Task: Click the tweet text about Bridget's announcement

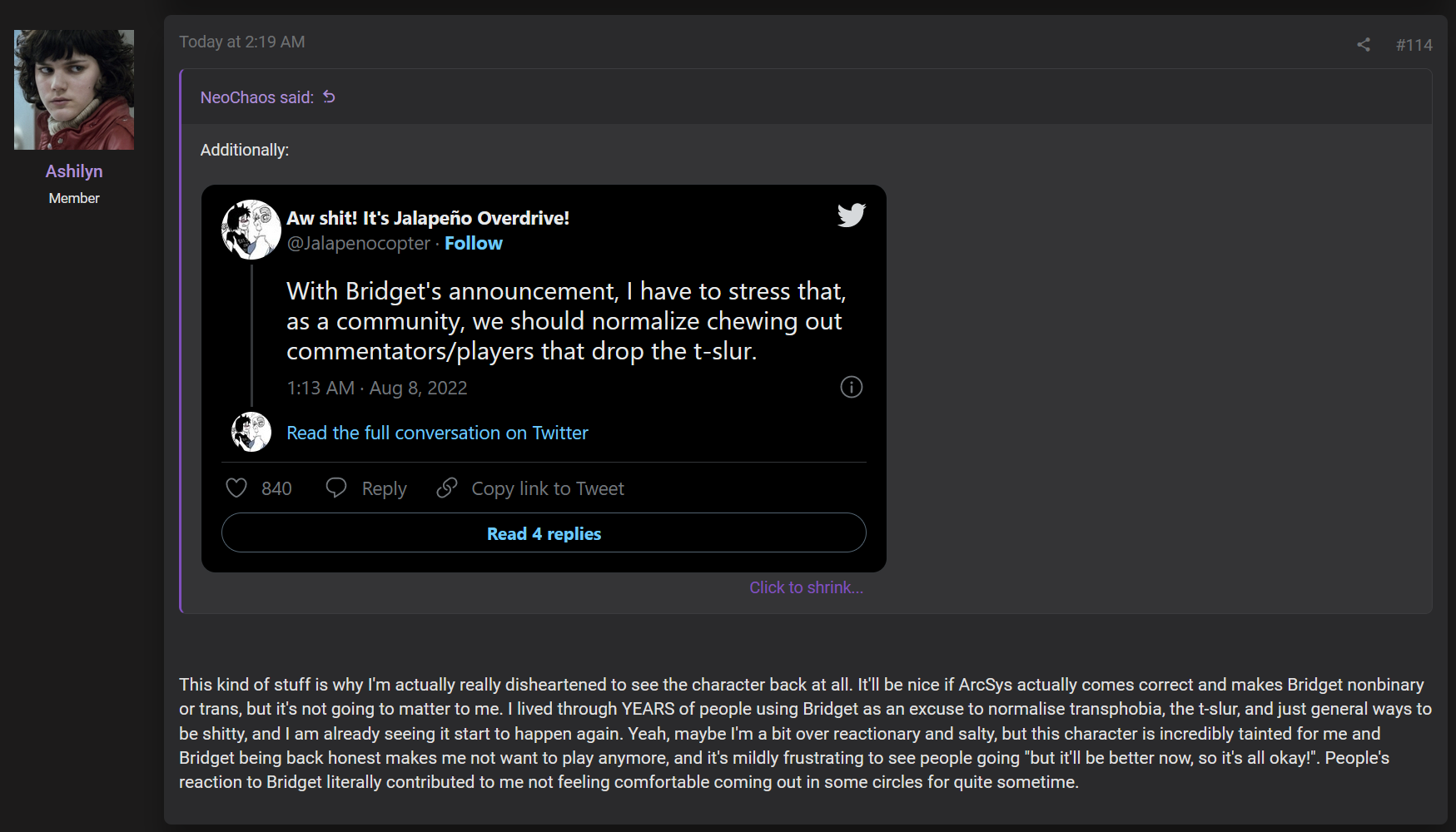Action: [566, 321]
